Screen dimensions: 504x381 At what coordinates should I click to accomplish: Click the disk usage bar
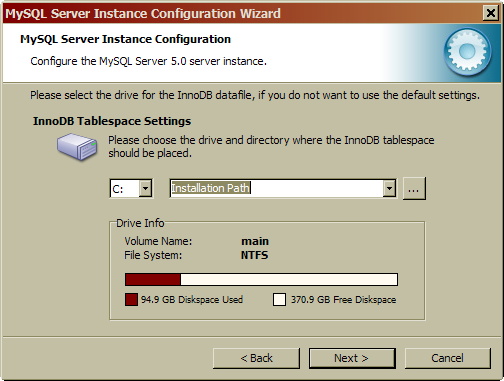(x=261, y=279)
